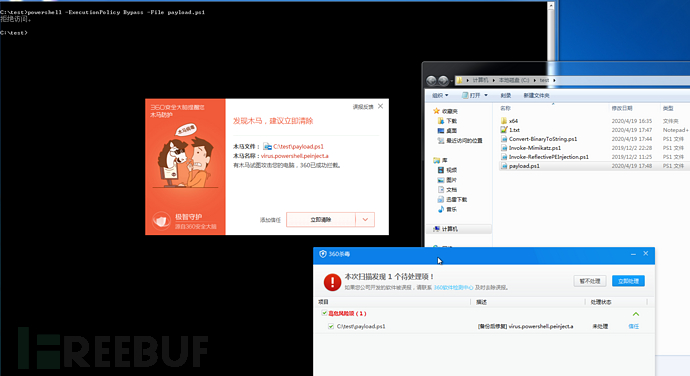
Task: Click the blue Process Now button
Action: point(628,281)
